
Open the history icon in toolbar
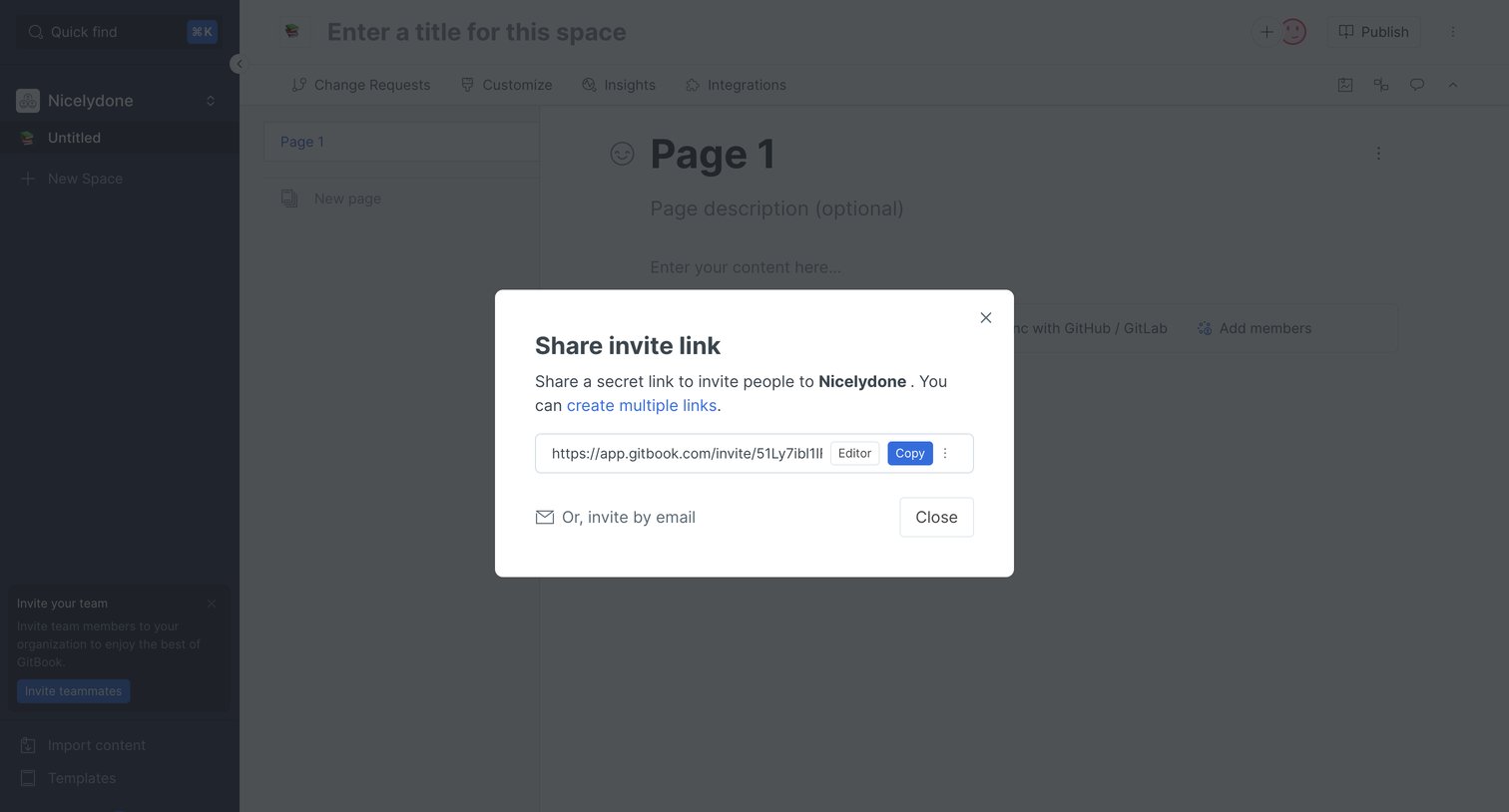[x=1345, y=85]
